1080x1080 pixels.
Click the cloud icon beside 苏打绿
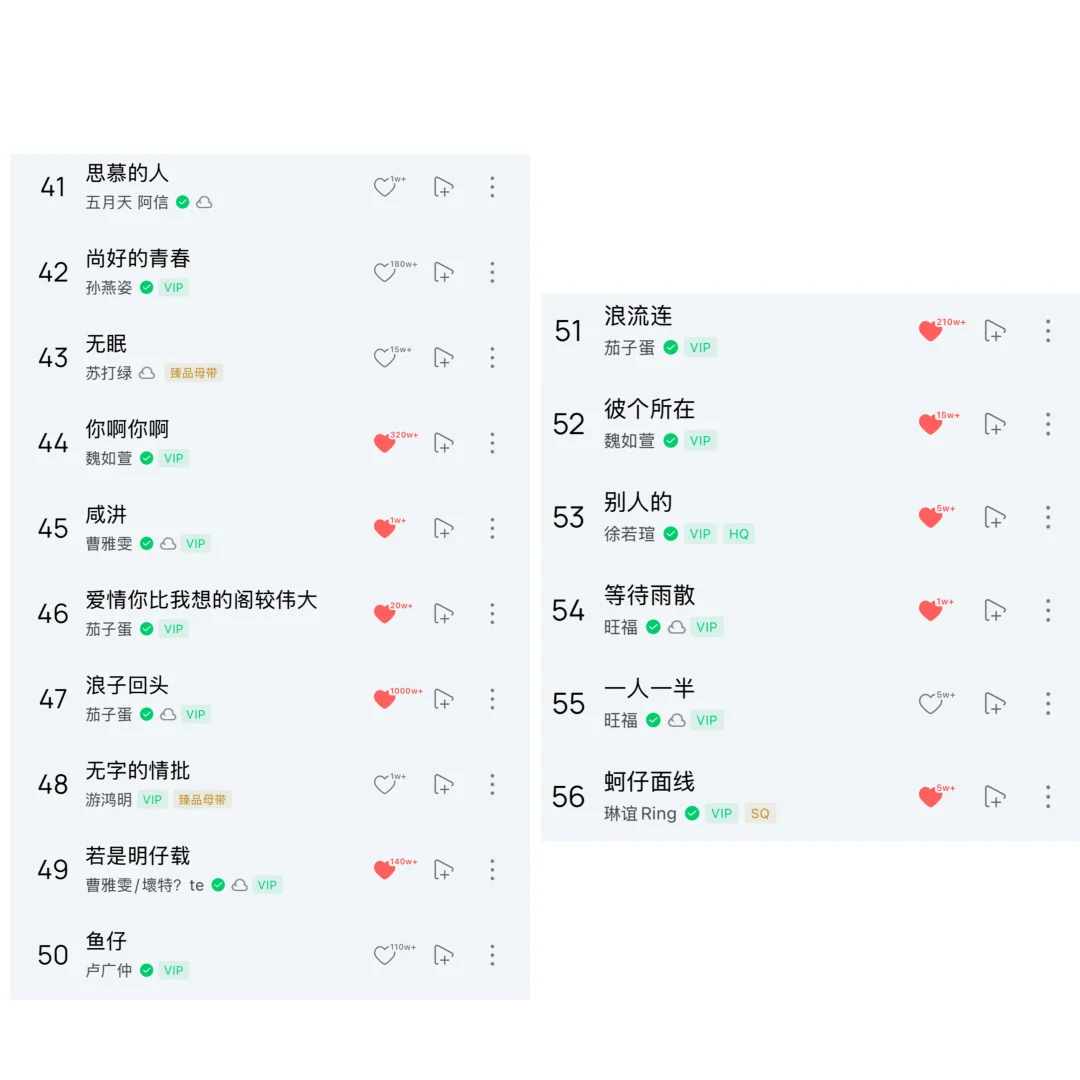pyautogui.click(x=147, y=373)
